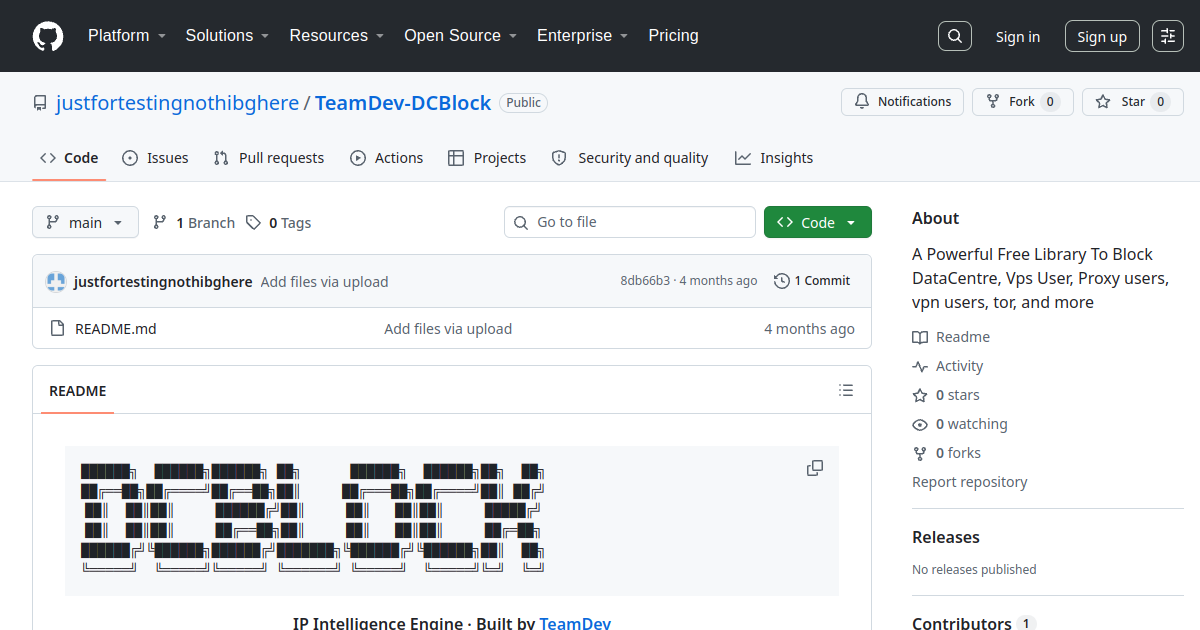
Task: Expand the Enterprise menu
Action: [x=582, y=36]
